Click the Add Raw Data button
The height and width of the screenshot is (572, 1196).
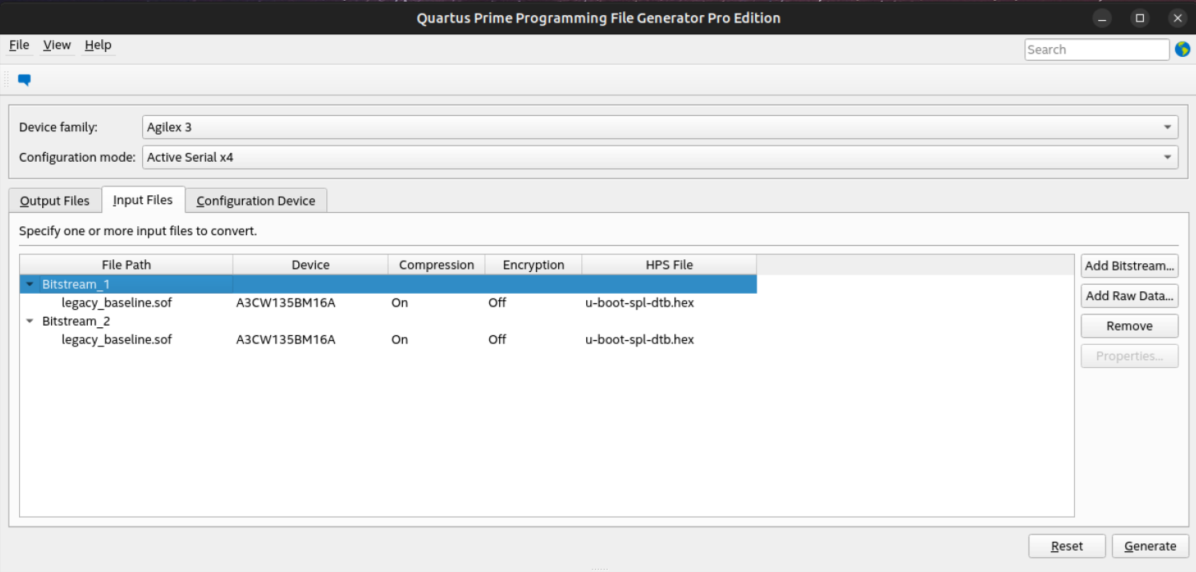(x=1129, y=296)
